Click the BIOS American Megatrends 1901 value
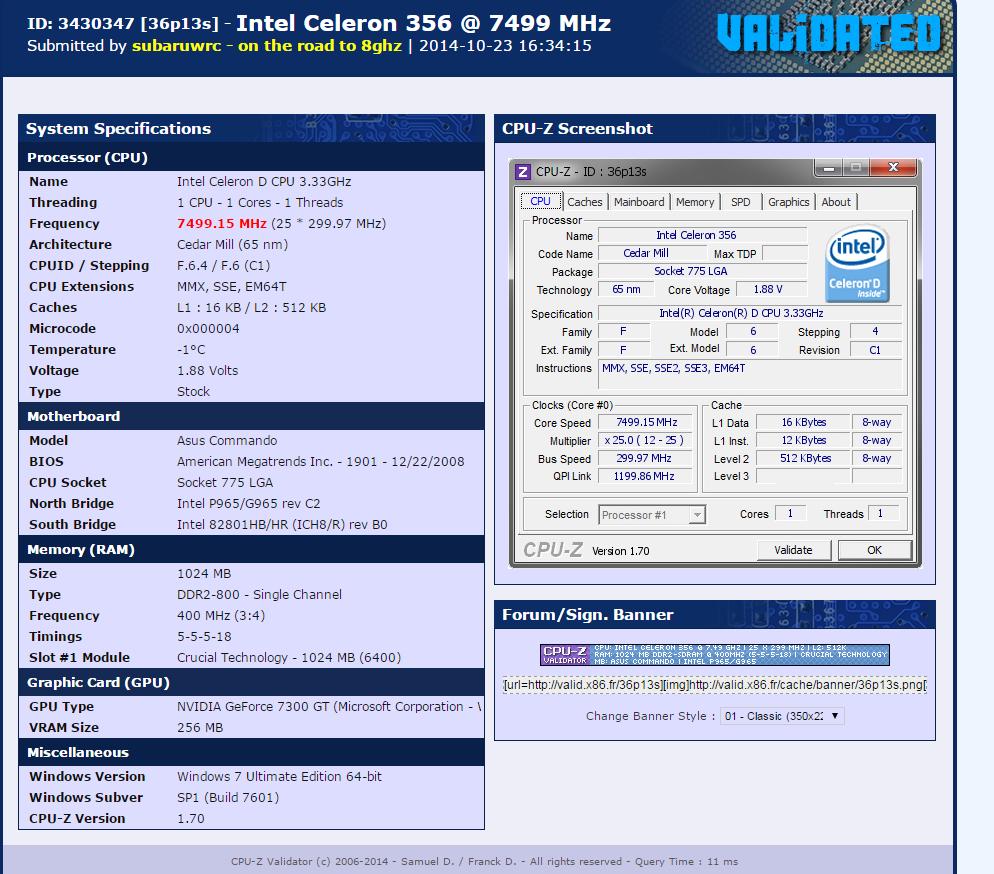994x874 pixels. pos(321,461)
